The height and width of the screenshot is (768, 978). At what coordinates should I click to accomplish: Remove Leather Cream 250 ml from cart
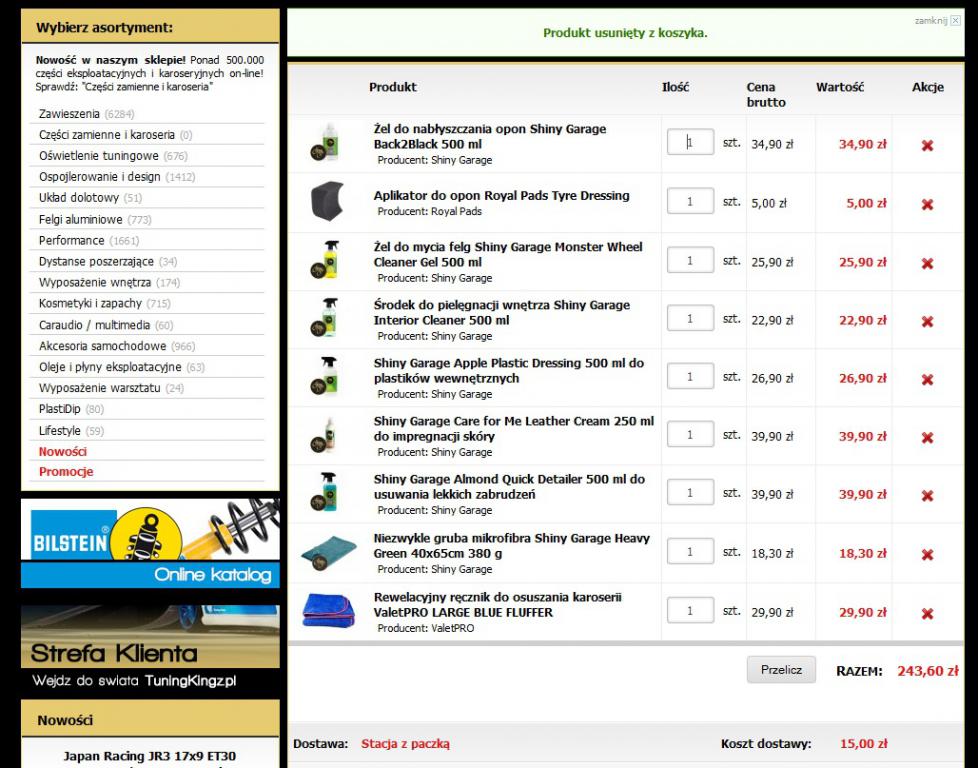pos(927,437)
